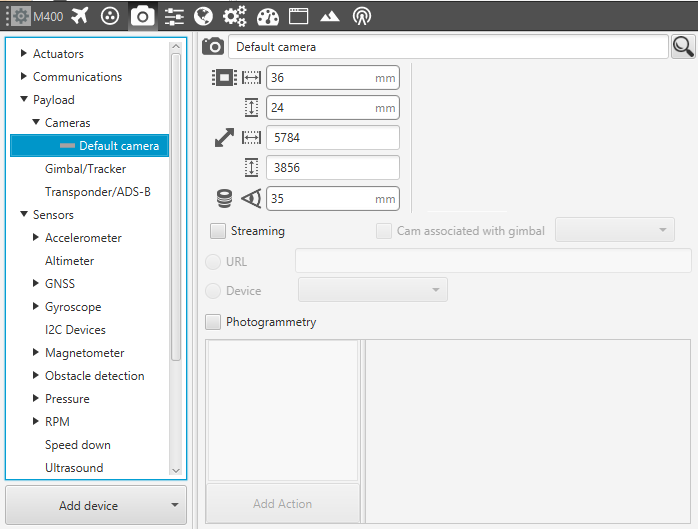Image resolution: width=698 pixels, height=529 pixels.
Task: Open the globe navigation tab icon
Action: 203,16
